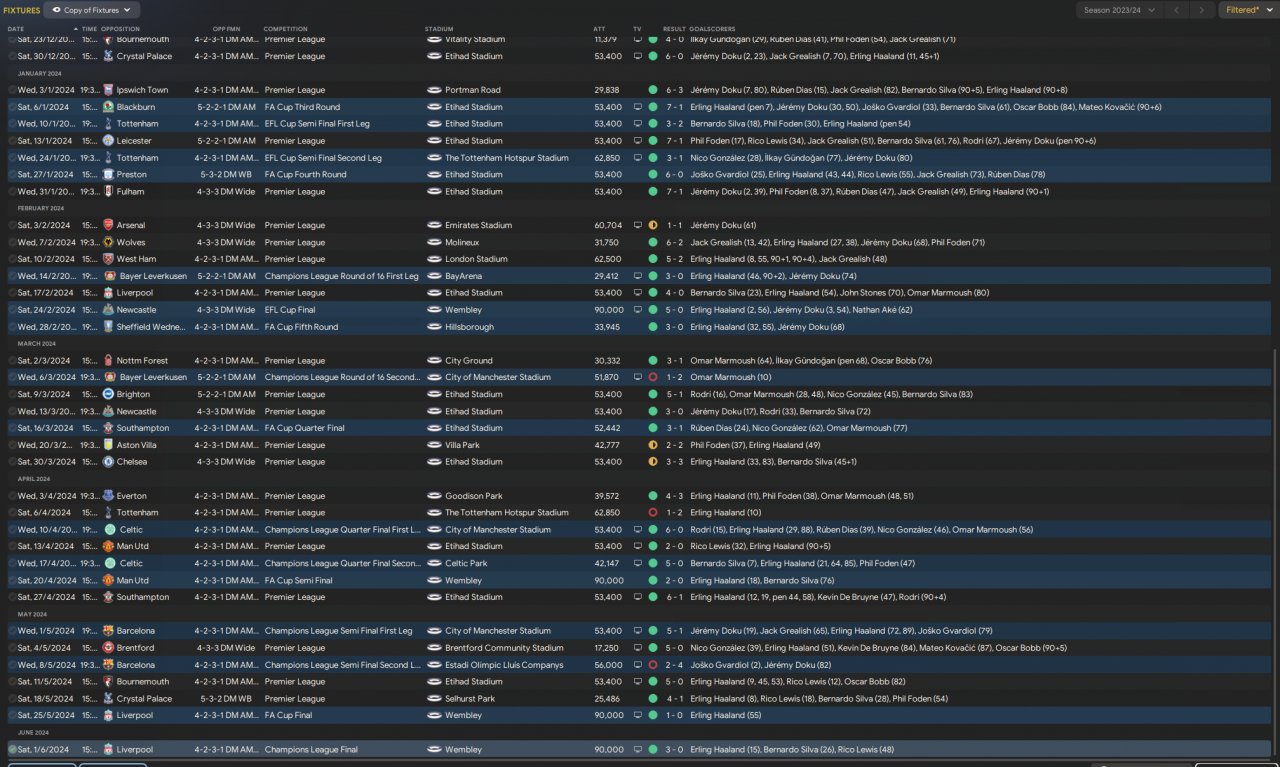The image size is (1280, 767).
Task: Tick the selection circle for the Brentford fixture
Action: click(x=13, y=648)
